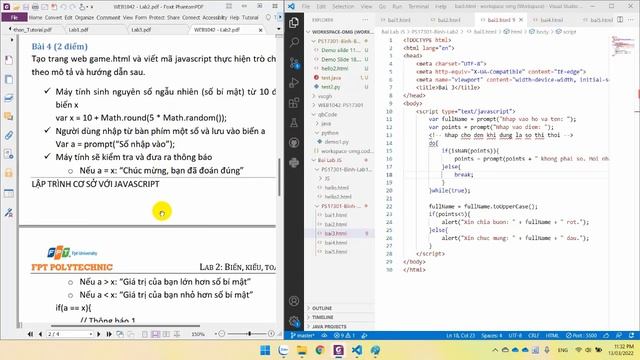Open editor More Actions ellipsis
Image resolution: width=640 pixels, height=360 pixels.
pos(631,20)
